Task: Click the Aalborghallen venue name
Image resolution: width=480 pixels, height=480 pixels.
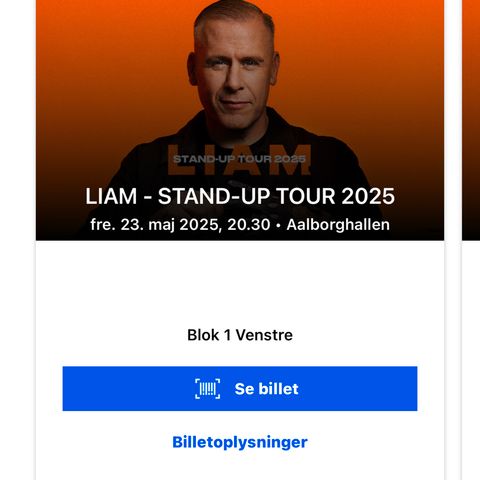Action: click(x=338, y=225)
